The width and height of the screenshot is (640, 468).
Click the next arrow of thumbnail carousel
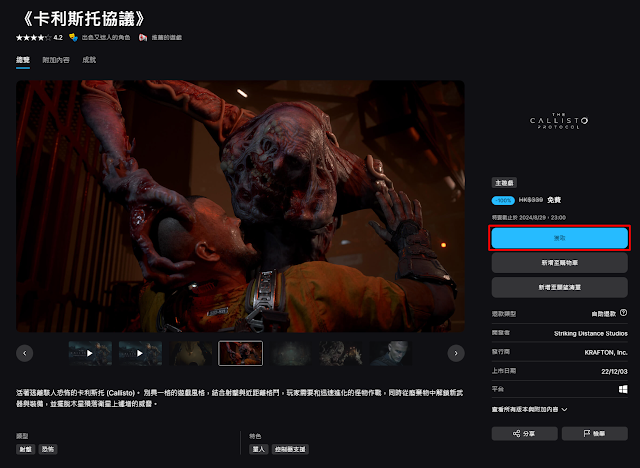click(x=456, y=353)
